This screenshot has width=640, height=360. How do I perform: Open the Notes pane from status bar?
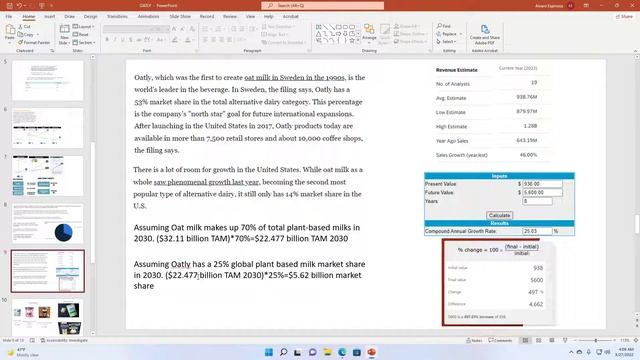(x=474, y=340)
